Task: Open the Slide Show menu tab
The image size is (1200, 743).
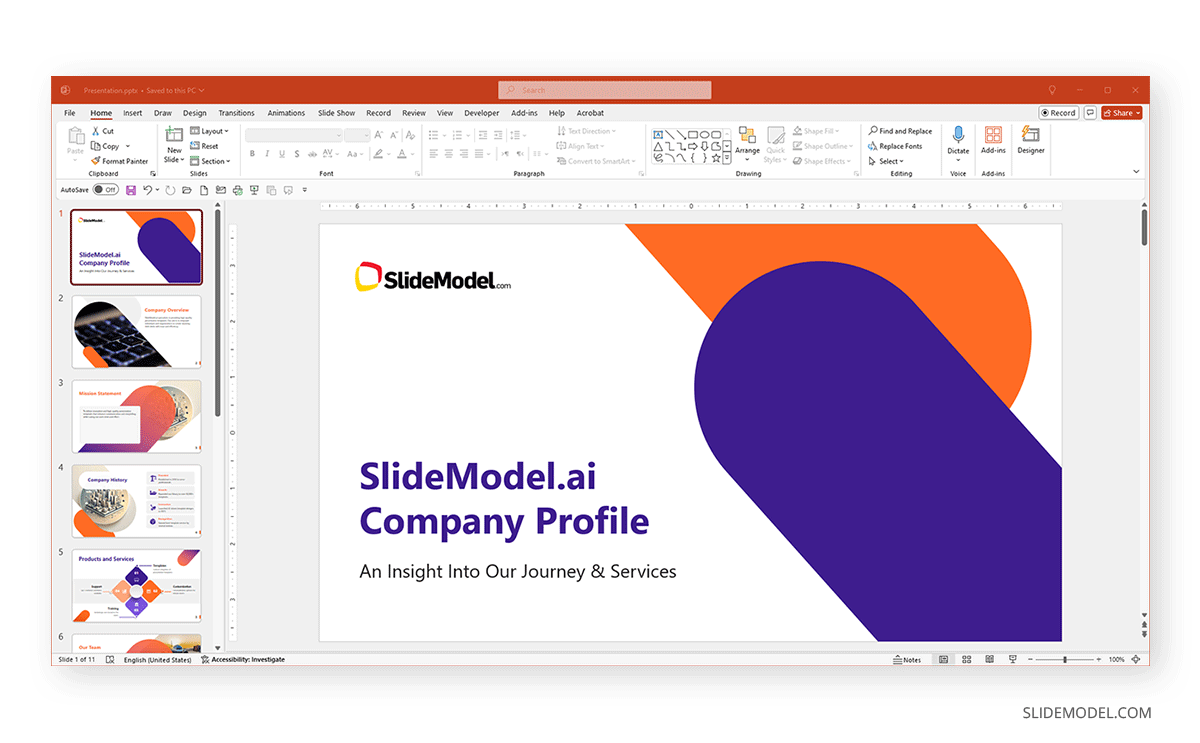Action: [x=336, y=113]
